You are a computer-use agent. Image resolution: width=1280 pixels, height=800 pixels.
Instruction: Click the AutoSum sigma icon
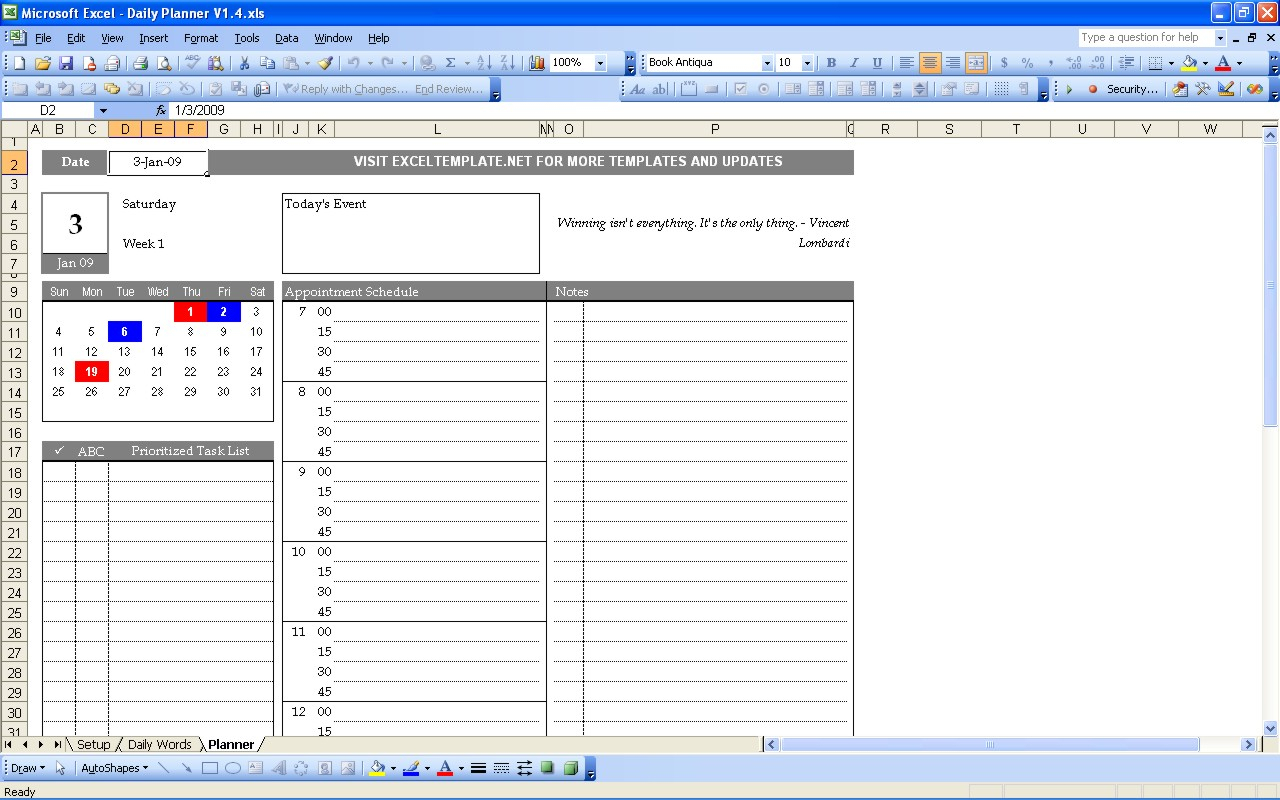pyautogui.click(x=450, y=63)
